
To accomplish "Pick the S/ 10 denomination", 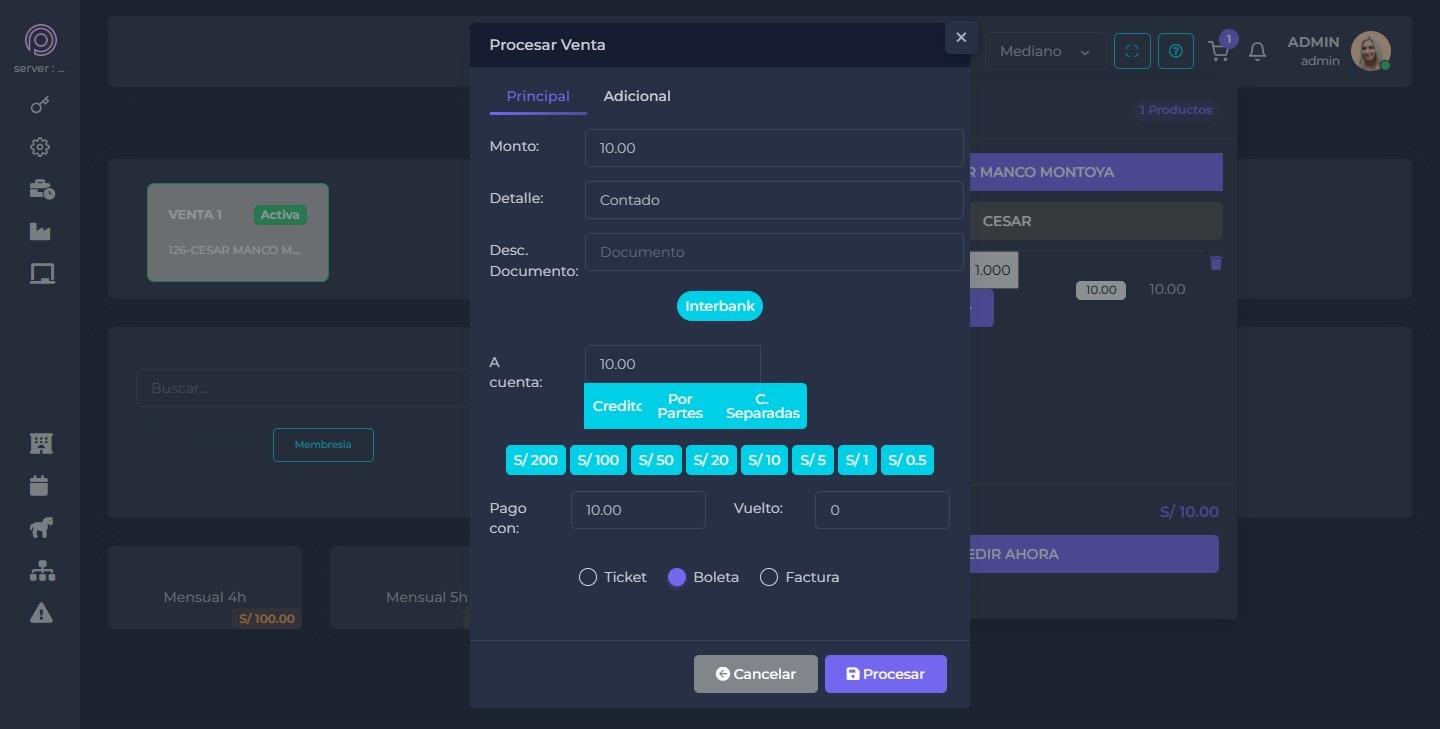I will pyautogui.click(x=764, y=460).
